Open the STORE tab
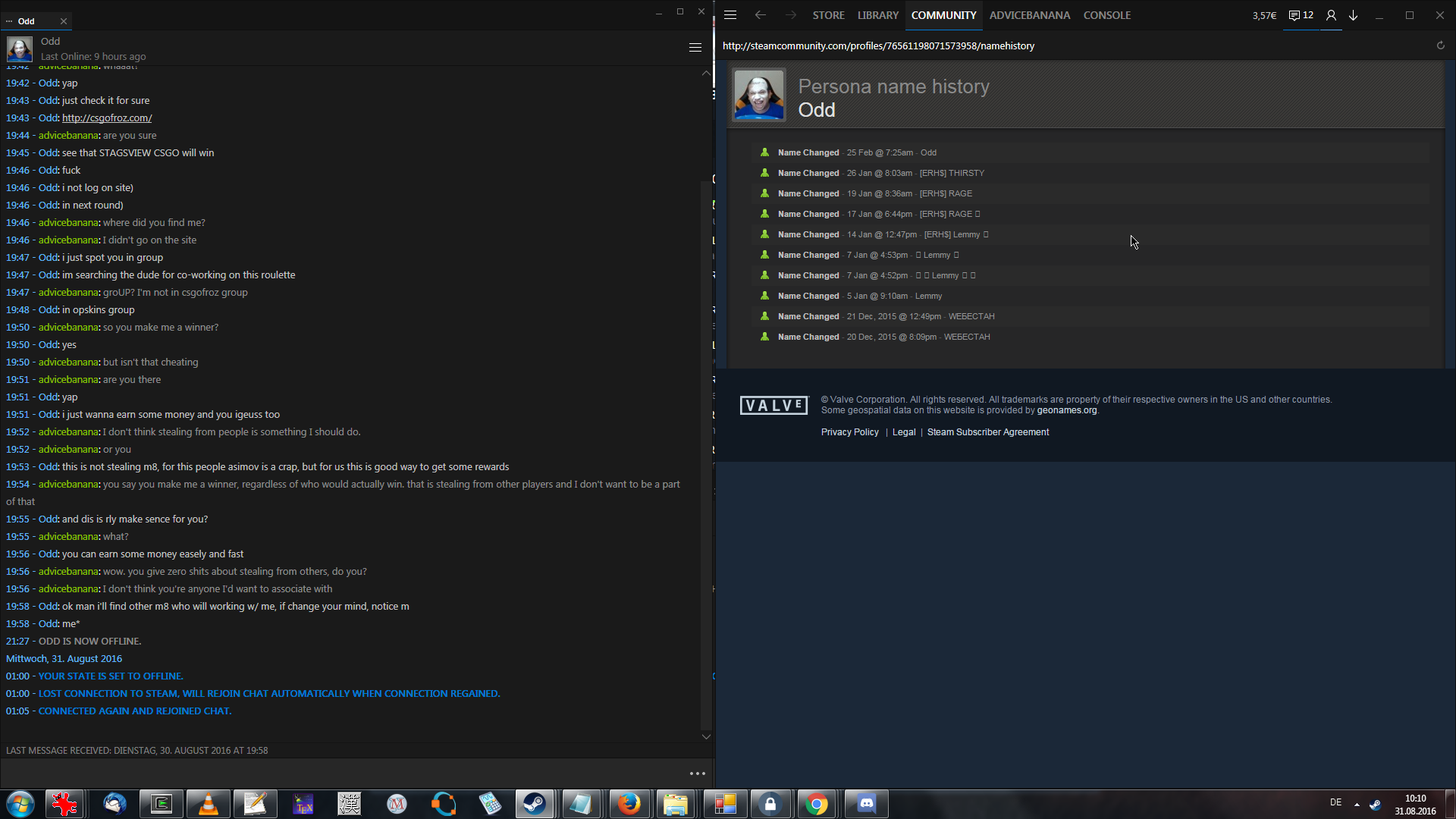The height and width of the screenshot is (819, 1456). (828, 15)
